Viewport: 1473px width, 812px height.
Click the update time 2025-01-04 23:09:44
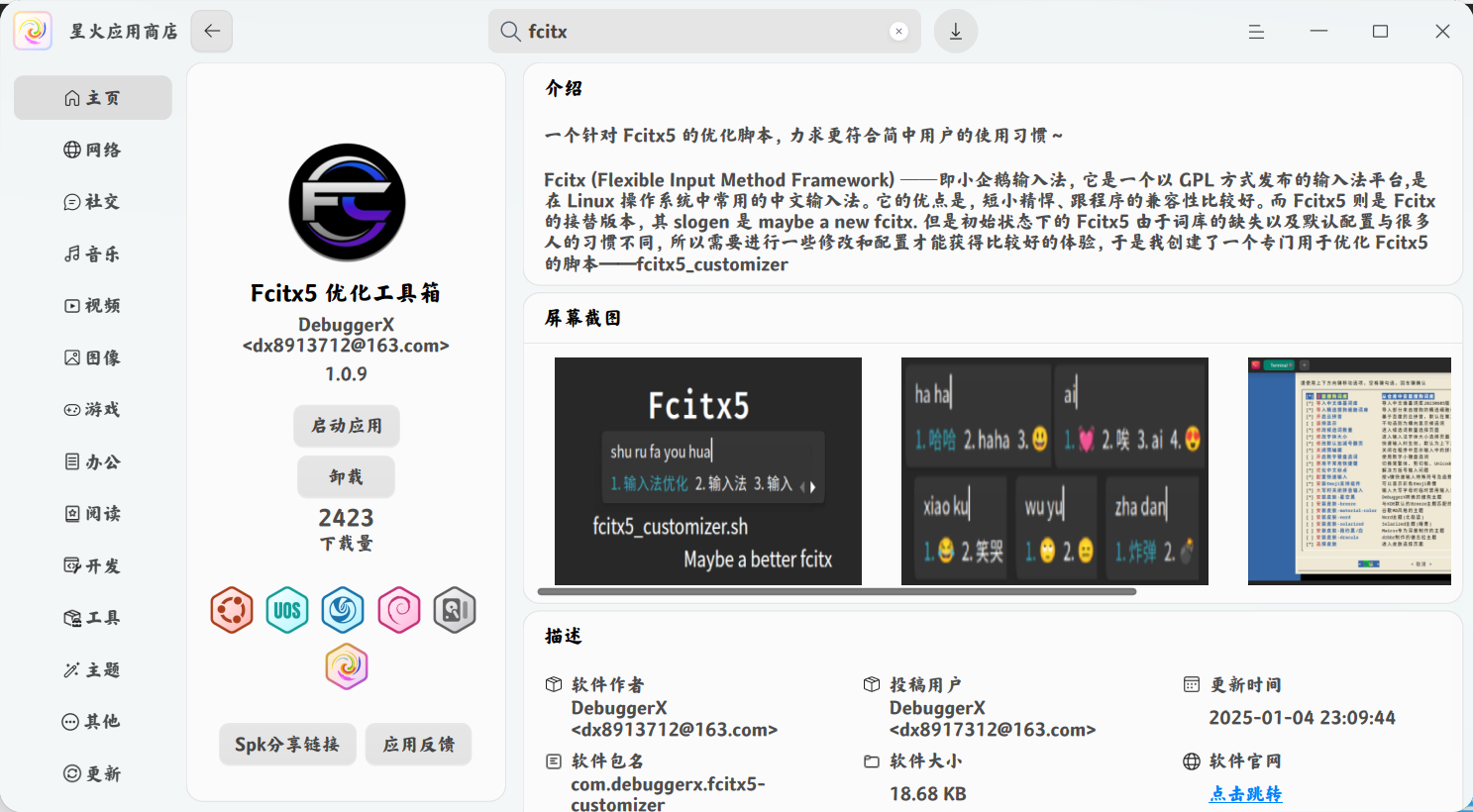(1302, 718)
